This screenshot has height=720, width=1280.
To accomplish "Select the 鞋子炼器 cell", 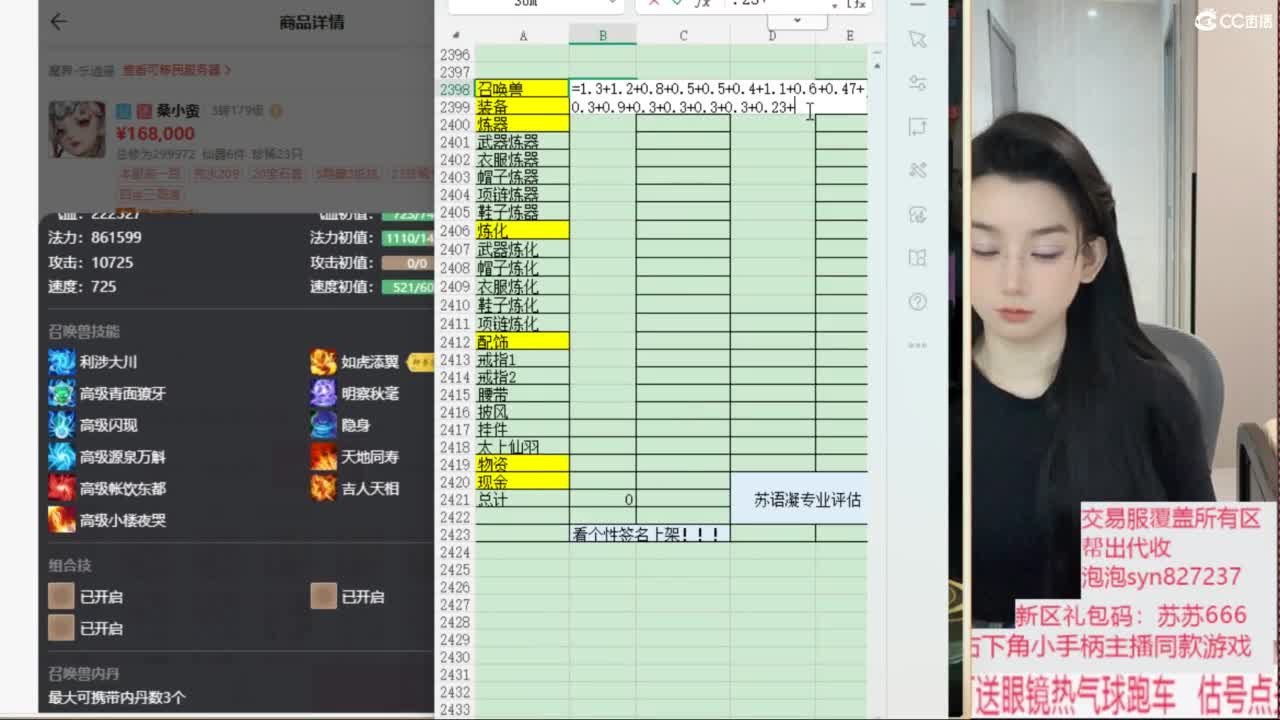I will (x=522, y=212).
